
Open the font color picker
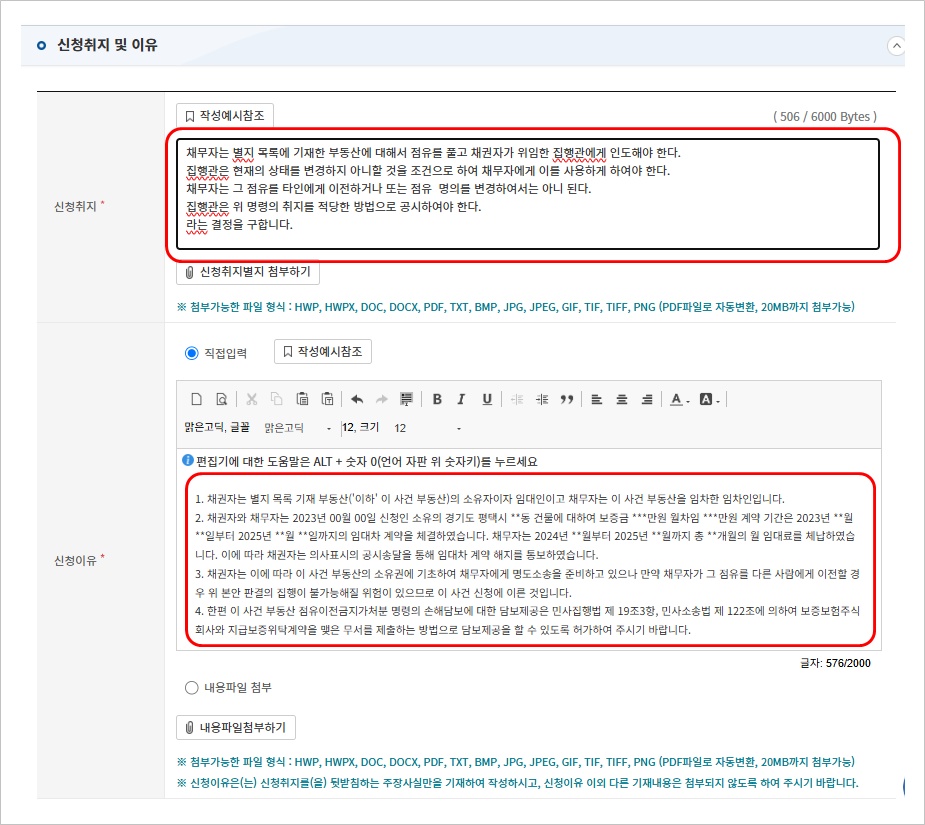click(679, 400)
